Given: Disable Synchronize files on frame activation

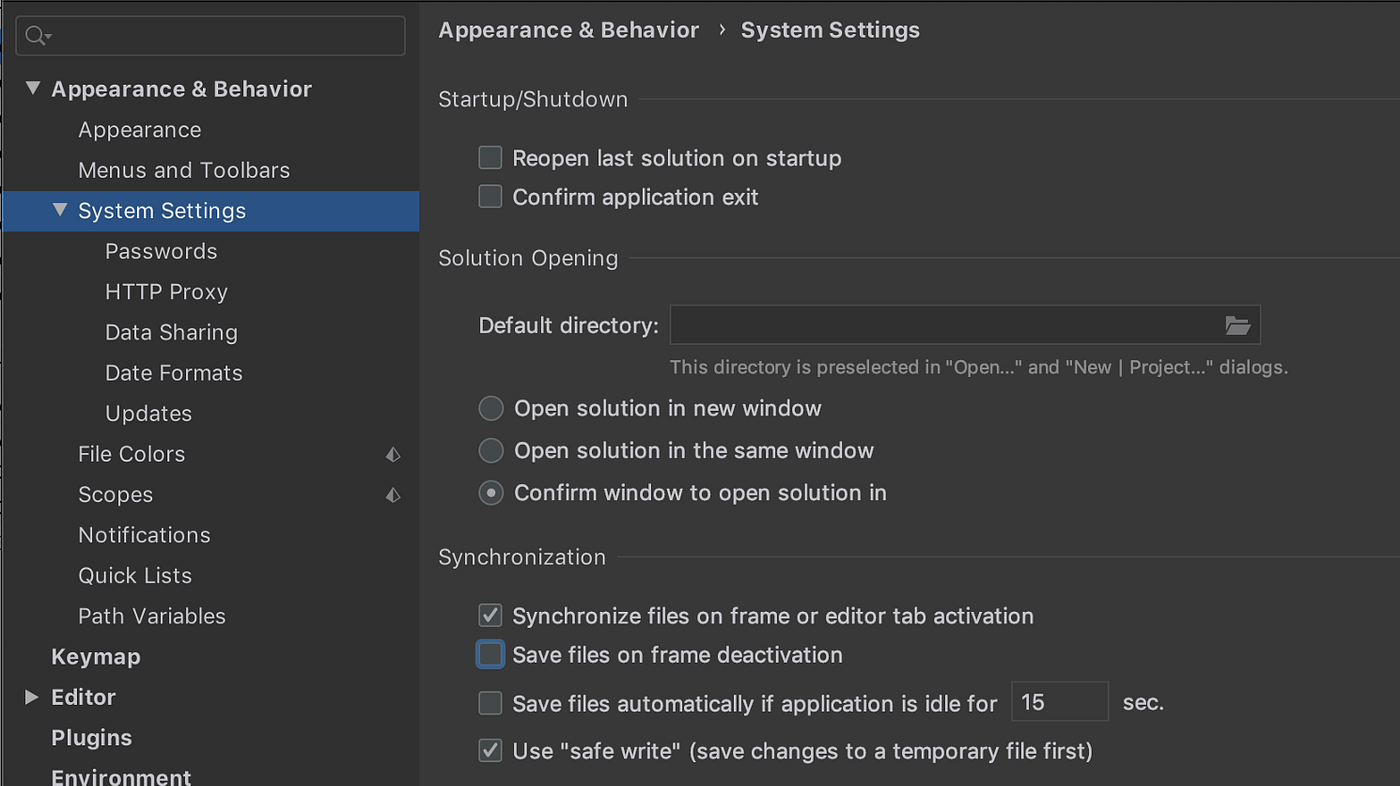Looking at the screenshot, I should 490,616.
